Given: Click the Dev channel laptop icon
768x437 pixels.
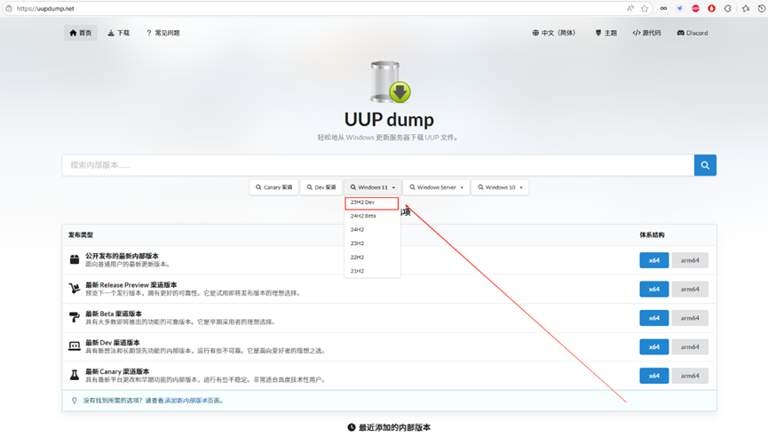Looking at the screenshot, I should coord(74,346).
